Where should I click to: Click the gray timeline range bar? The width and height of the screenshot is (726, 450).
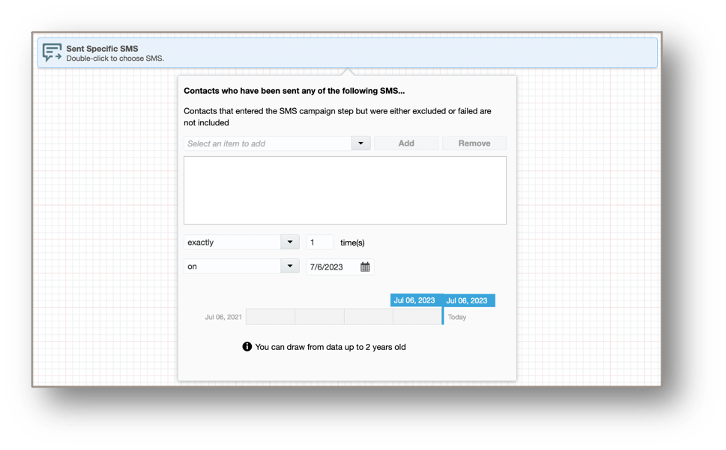(x=344, y=317)
